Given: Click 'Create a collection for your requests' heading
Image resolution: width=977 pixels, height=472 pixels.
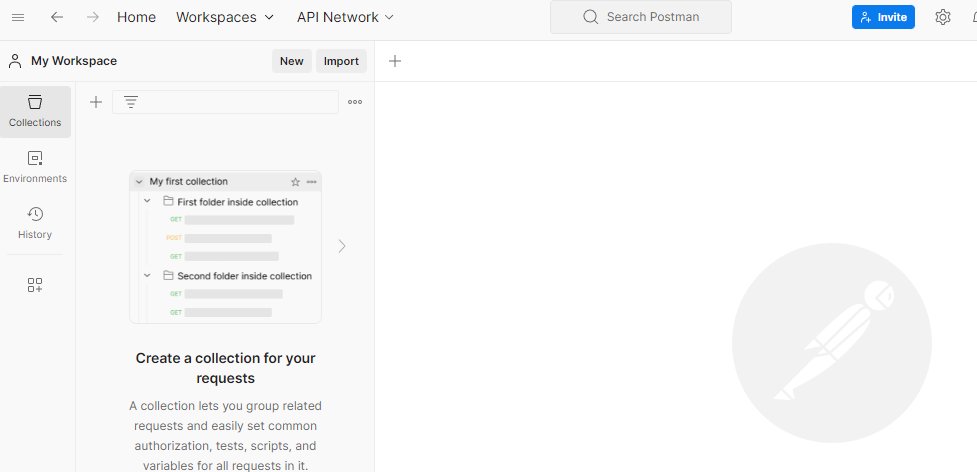Looking at the screenshot, I should tap(226, 368).
